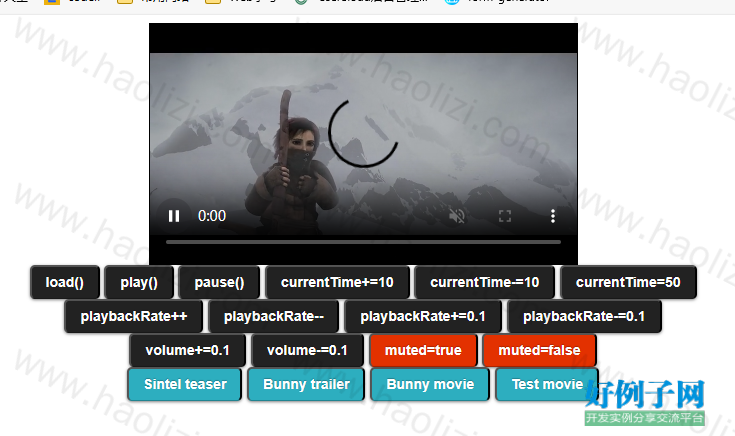Load the Sintel teaser video

(185, 384)
